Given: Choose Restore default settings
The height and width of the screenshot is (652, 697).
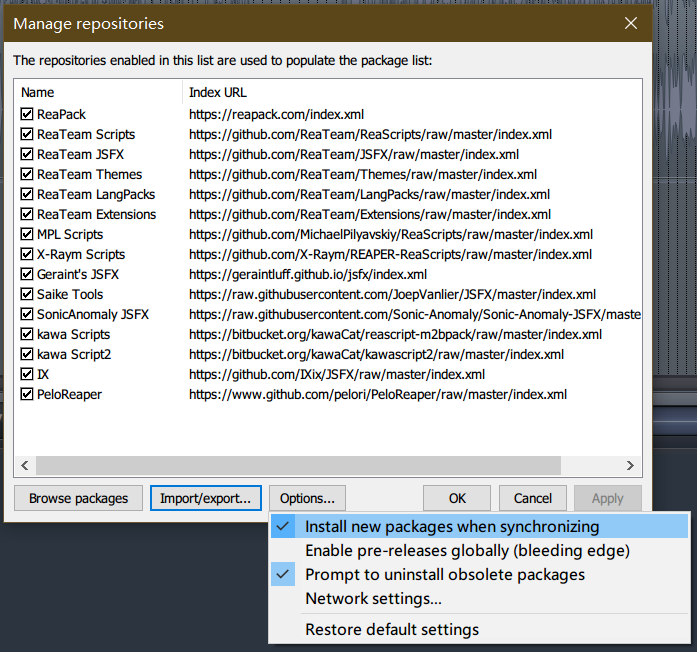Looking at the screenshot, I should click(x=391, y=630).
